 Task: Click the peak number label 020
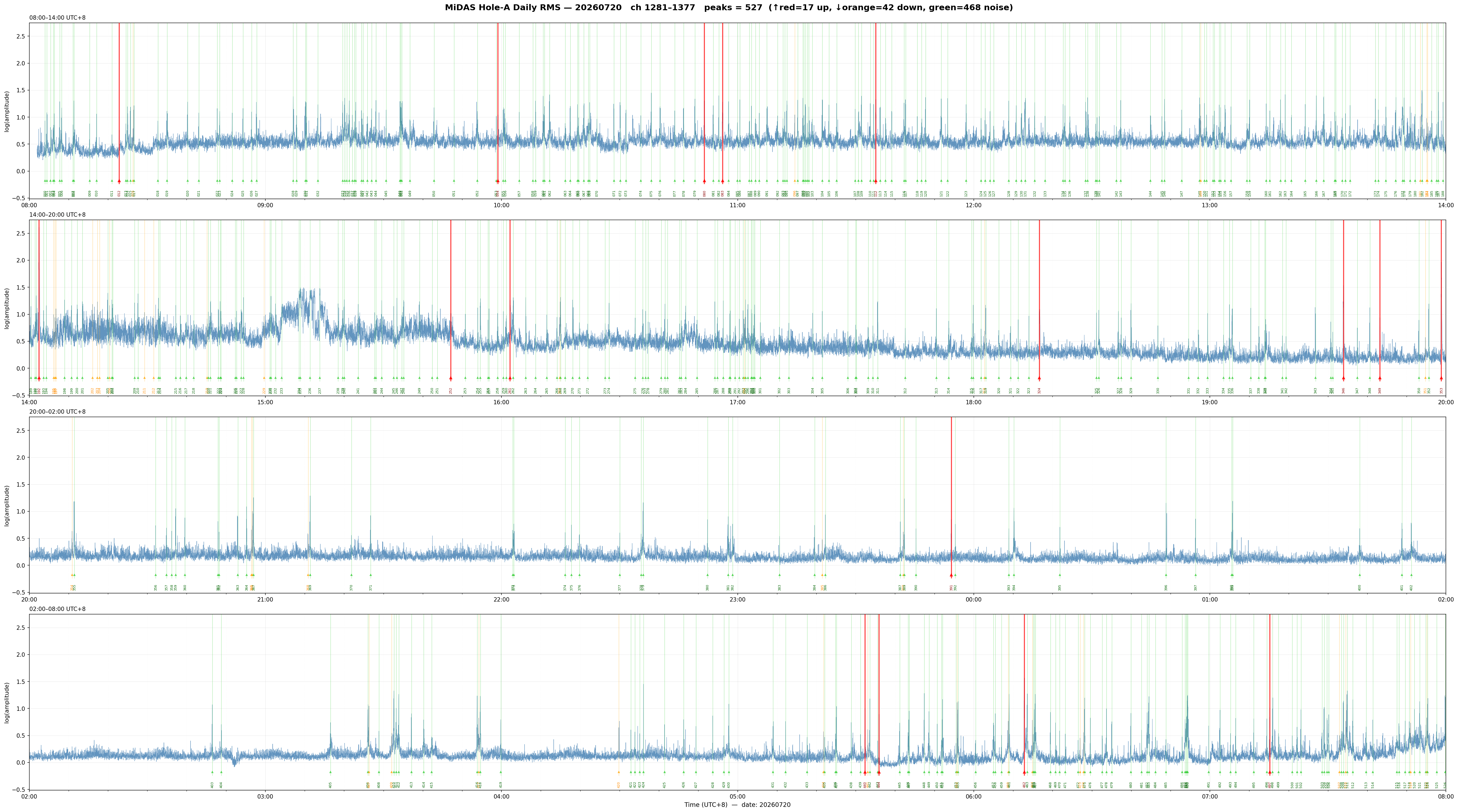[x=188, y=194]
